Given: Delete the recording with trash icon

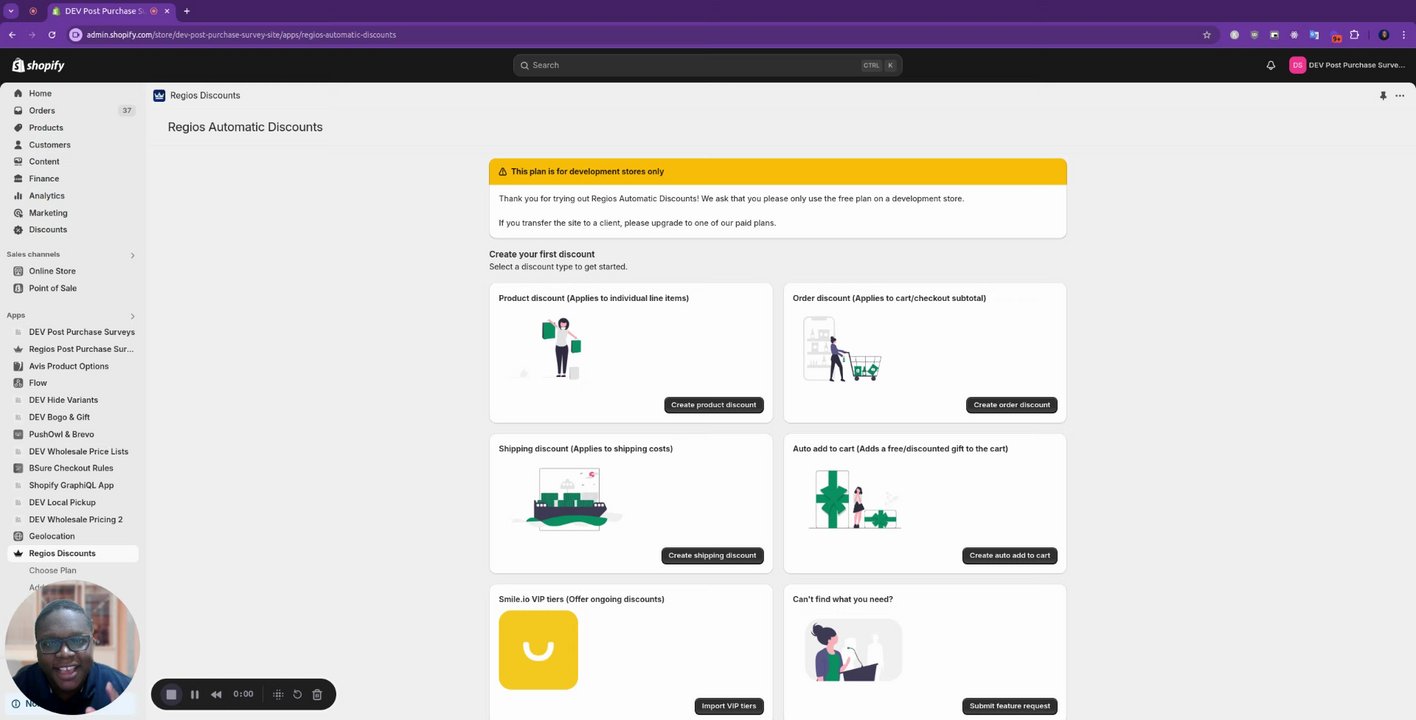Looking at the screenshot, I should point(317,694).
